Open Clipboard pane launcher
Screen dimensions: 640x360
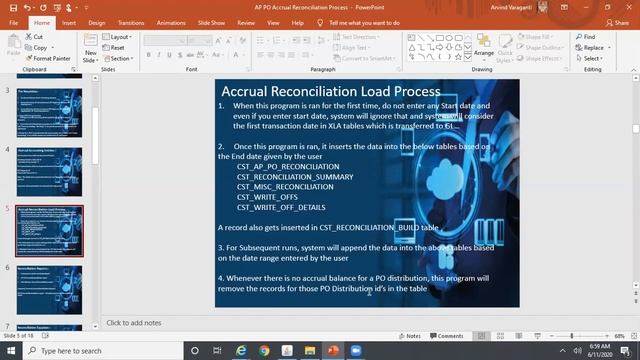coord(73,70)
